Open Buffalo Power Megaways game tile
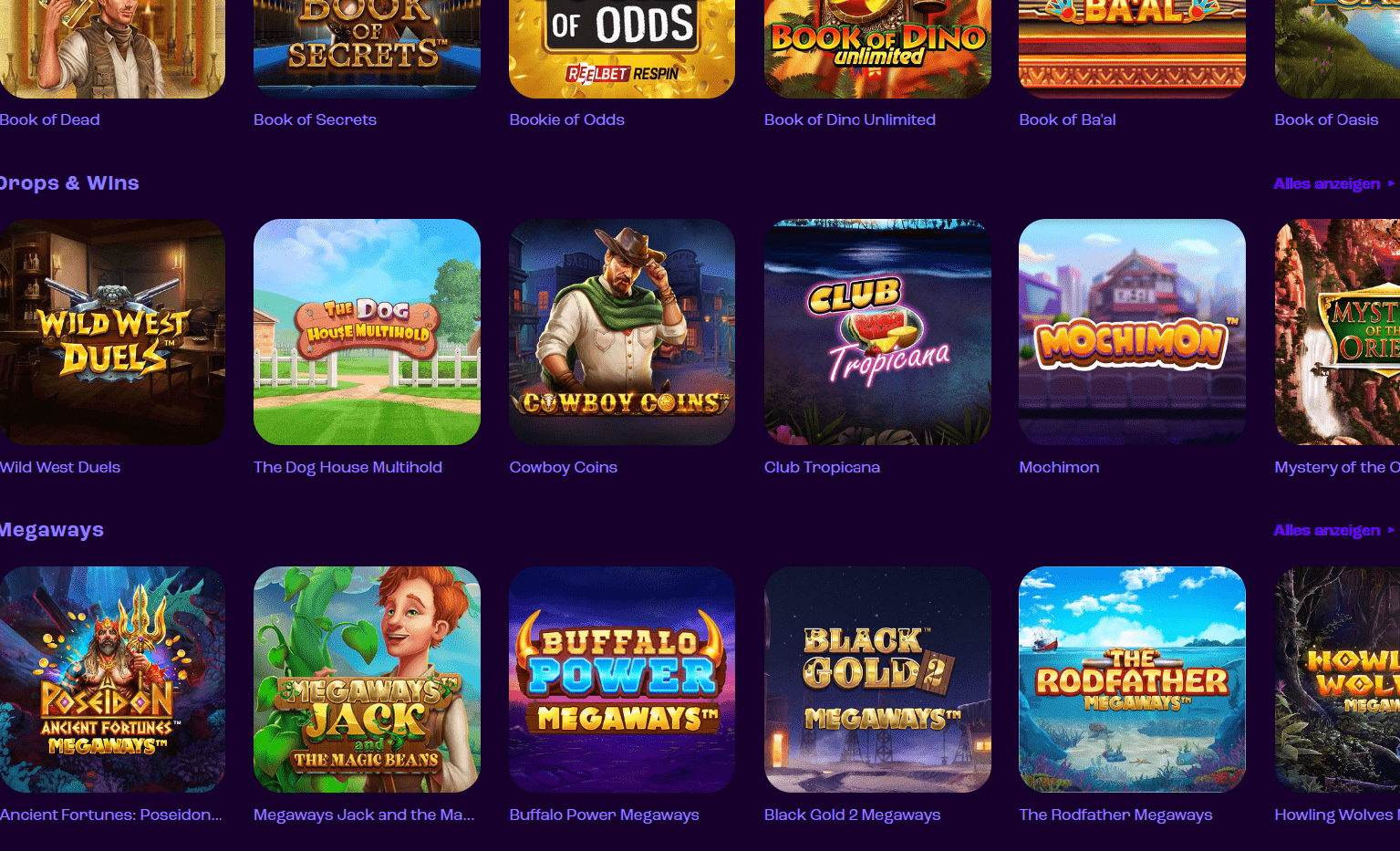The height and width of the screenshot is (851, 1400). tap(622, 680)
